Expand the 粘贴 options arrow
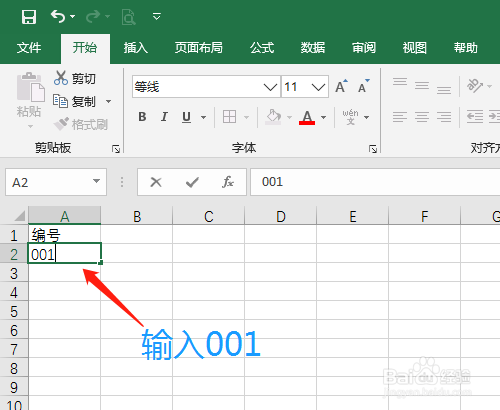This screenshot has height=410, width=500. 30,126
